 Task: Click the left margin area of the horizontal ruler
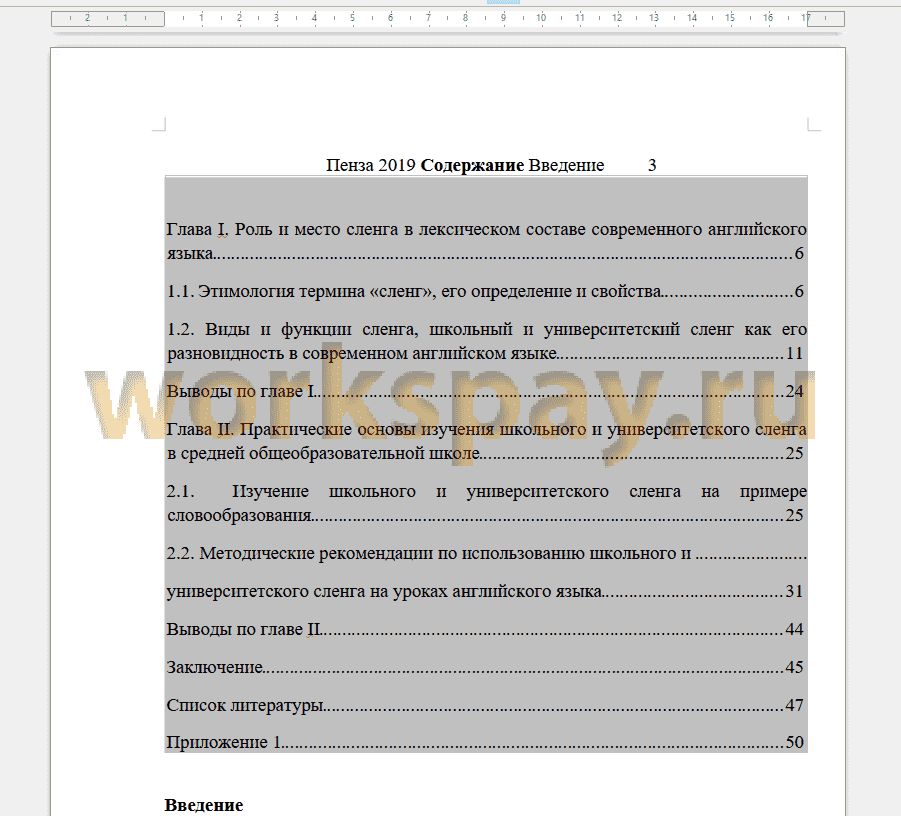(108, 18)
